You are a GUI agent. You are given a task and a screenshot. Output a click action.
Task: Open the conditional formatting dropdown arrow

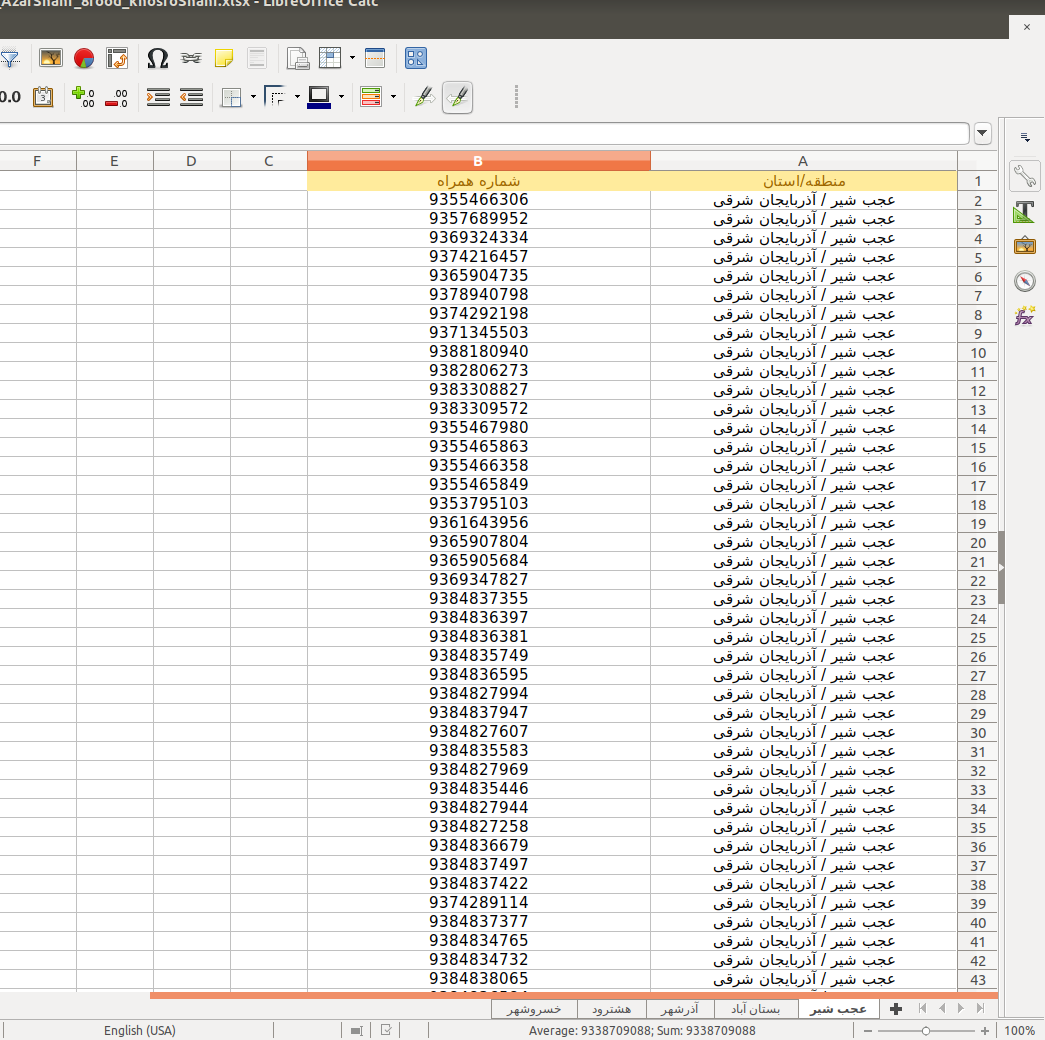click(x=393, y=97)
